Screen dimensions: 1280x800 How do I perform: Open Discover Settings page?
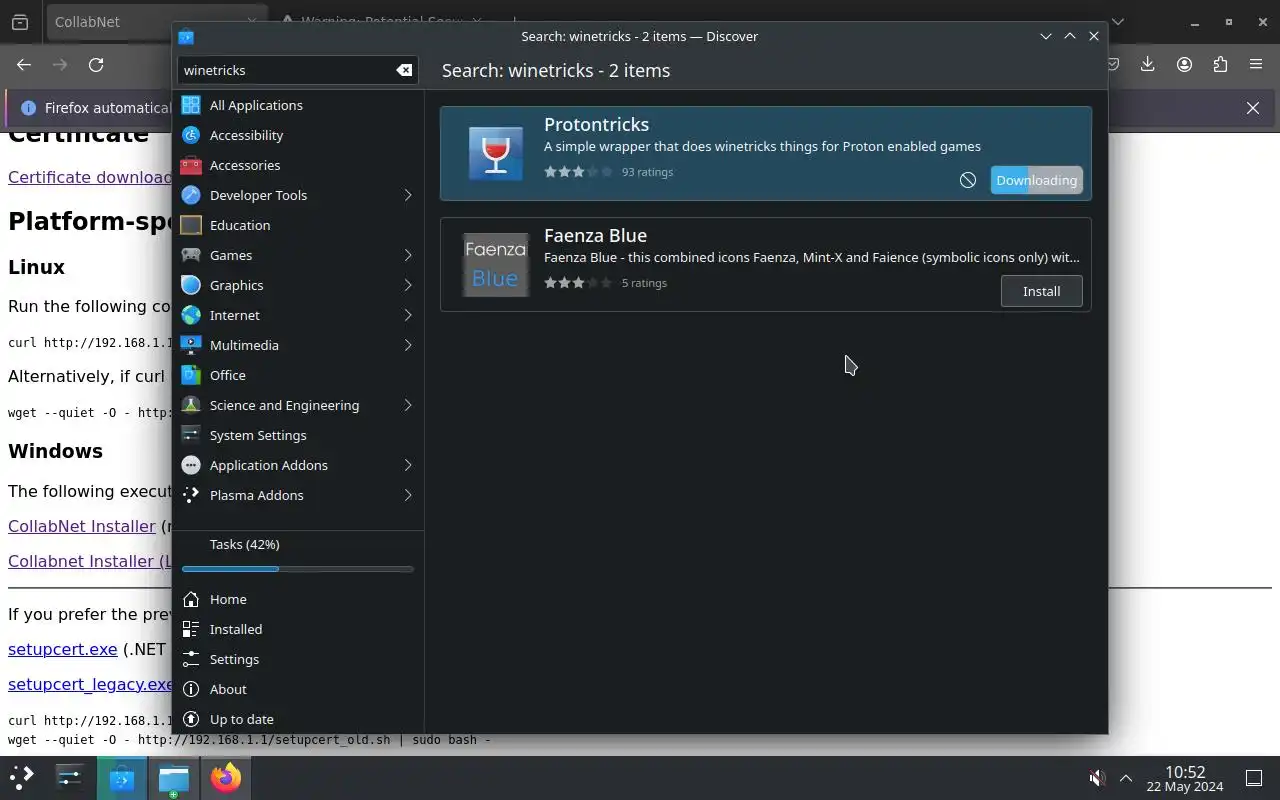coord(298,659)
